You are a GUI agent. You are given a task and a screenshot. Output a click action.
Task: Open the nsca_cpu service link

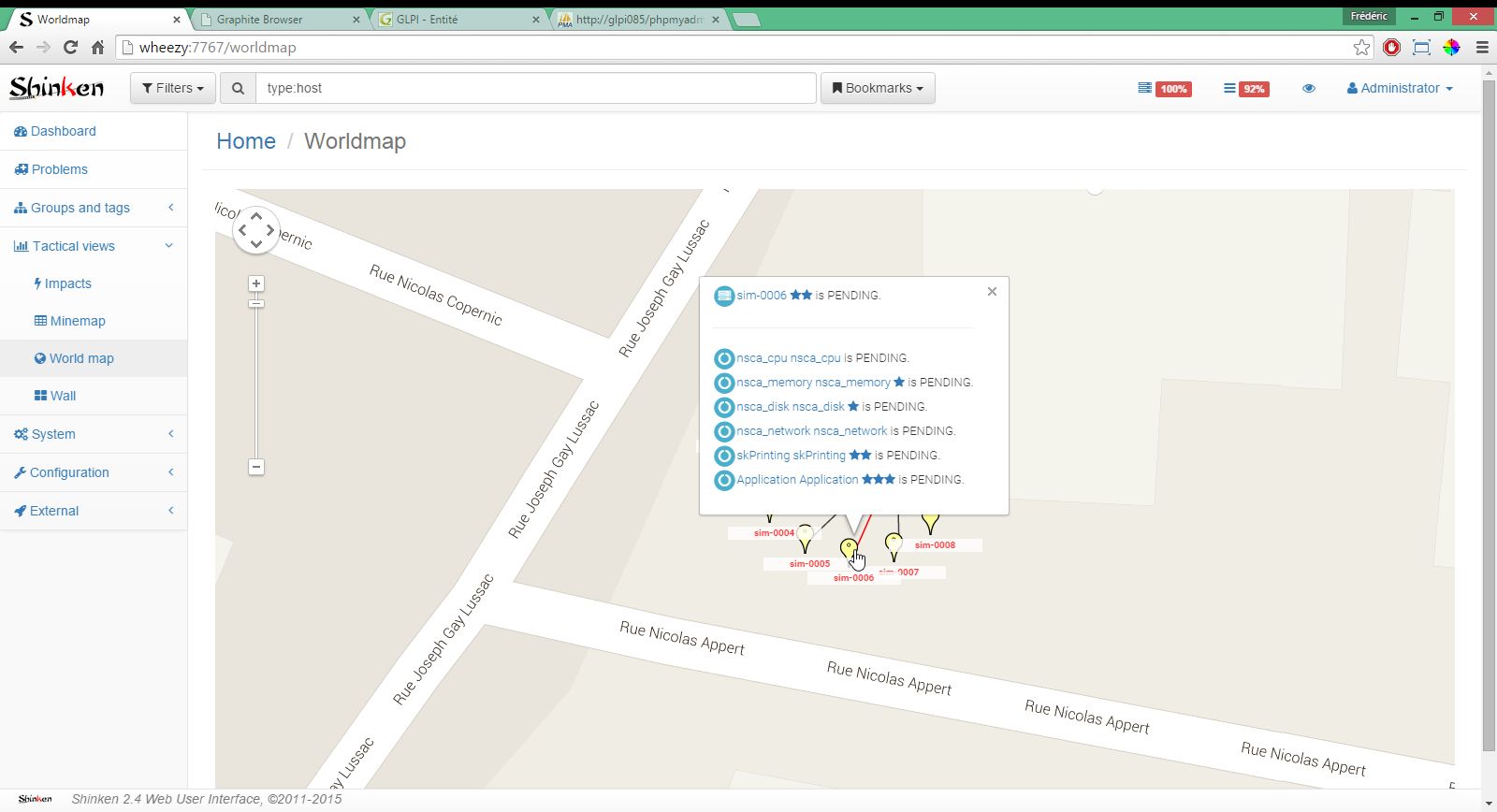click(789, 358)
